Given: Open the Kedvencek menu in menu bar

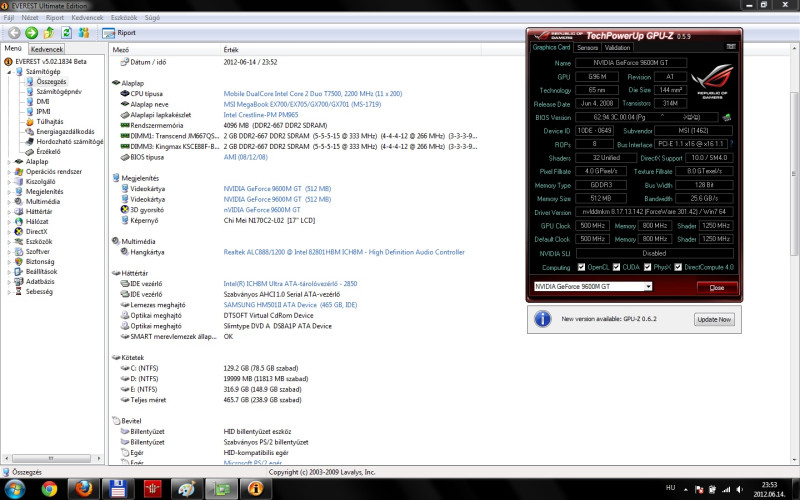Looking at the screenshot, I should (87, 17).
